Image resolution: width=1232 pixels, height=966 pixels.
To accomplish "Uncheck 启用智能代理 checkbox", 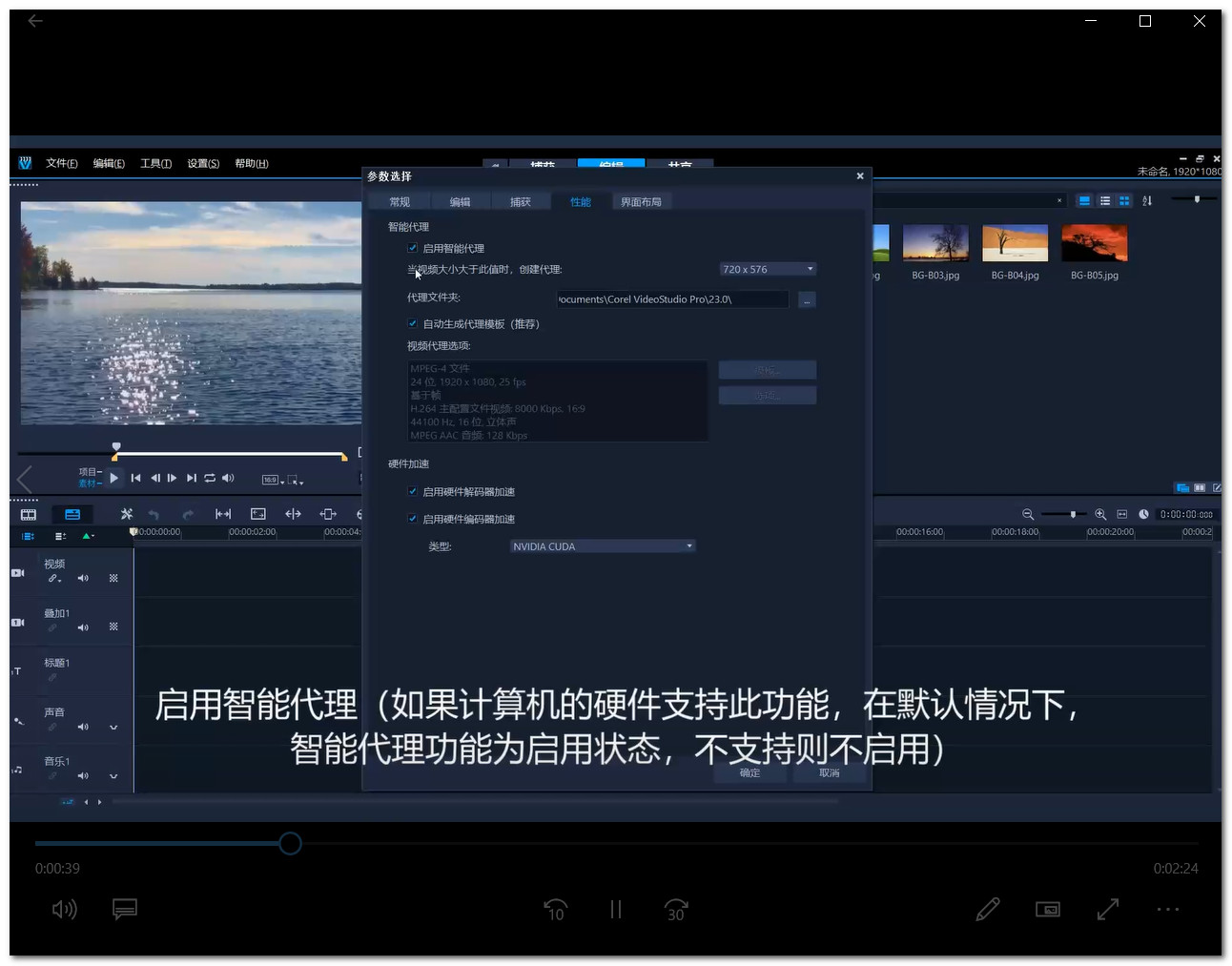I will tap(413, 248).
